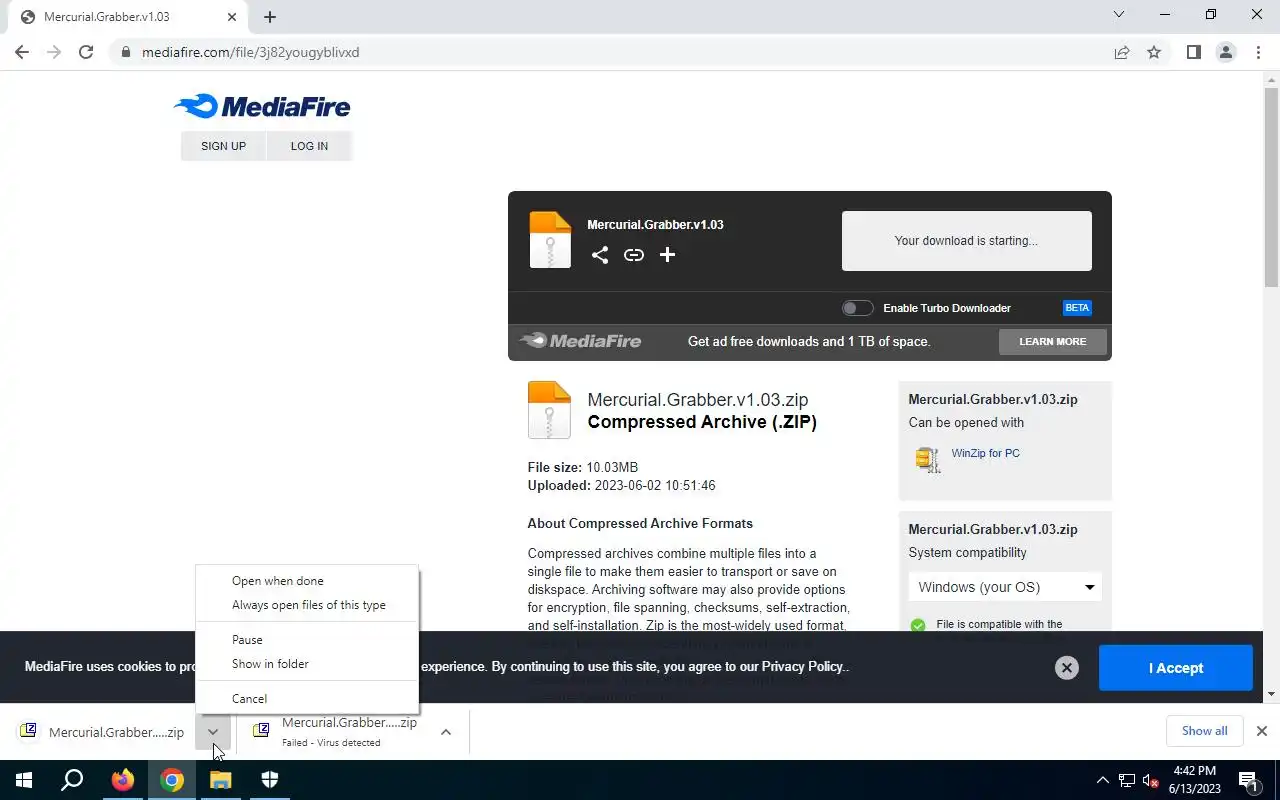
Task: Click the SIGN UP button
Action: pos(223,146)
